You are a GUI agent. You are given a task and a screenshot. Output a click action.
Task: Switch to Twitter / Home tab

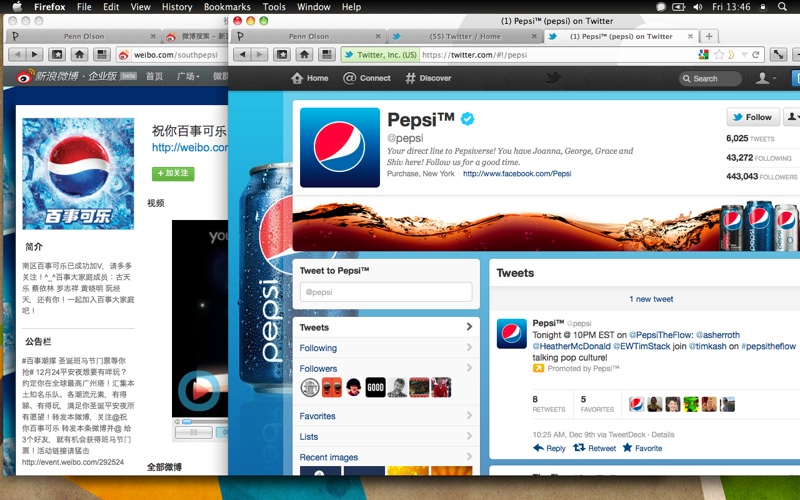coord(464,36)
